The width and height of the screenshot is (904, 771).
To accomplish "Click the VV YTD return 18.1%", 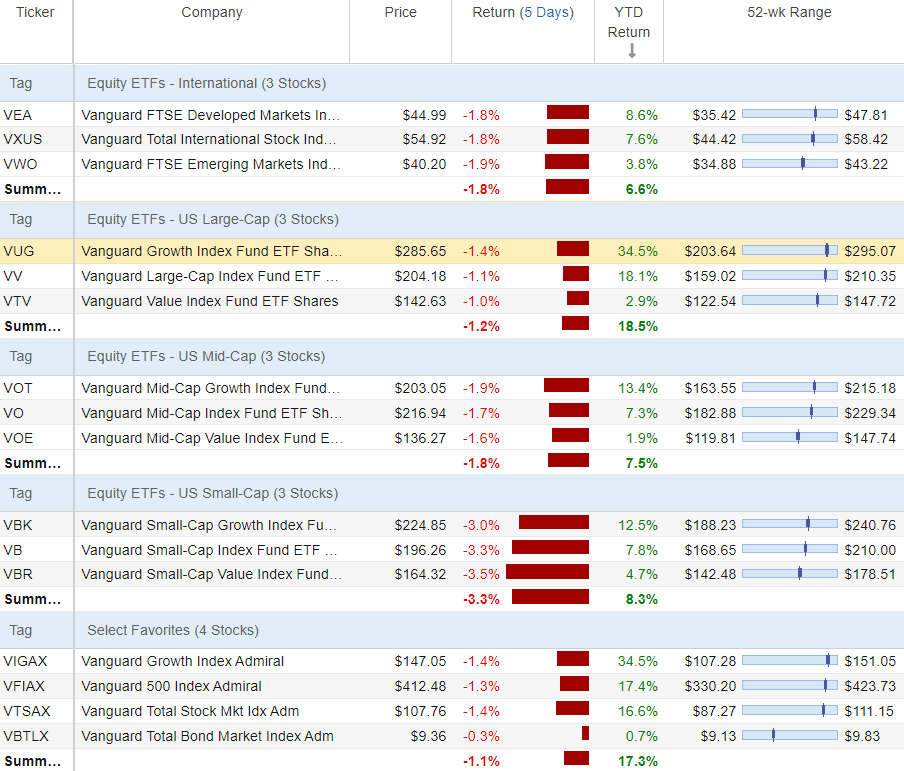I will point(638,276).
